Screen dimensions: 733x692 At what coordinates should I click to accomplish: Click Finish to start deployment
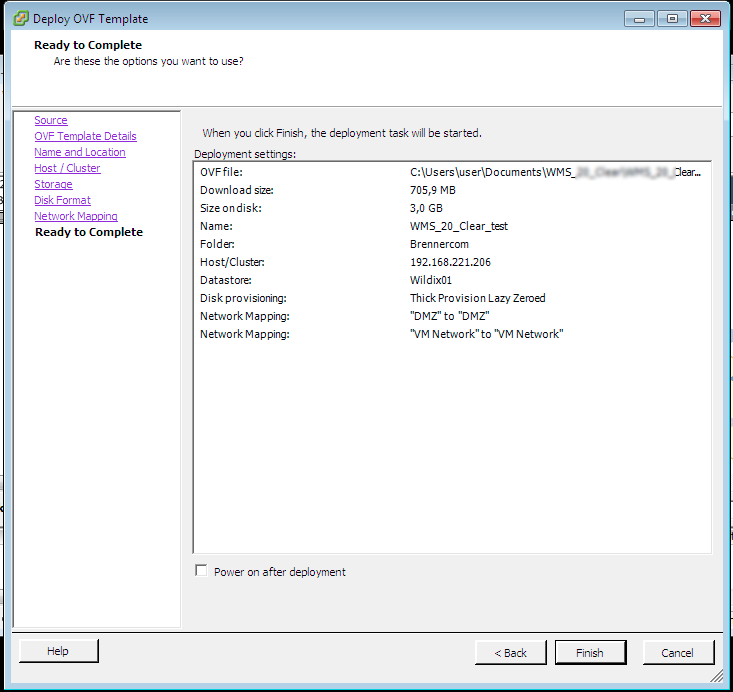point(590,652)
